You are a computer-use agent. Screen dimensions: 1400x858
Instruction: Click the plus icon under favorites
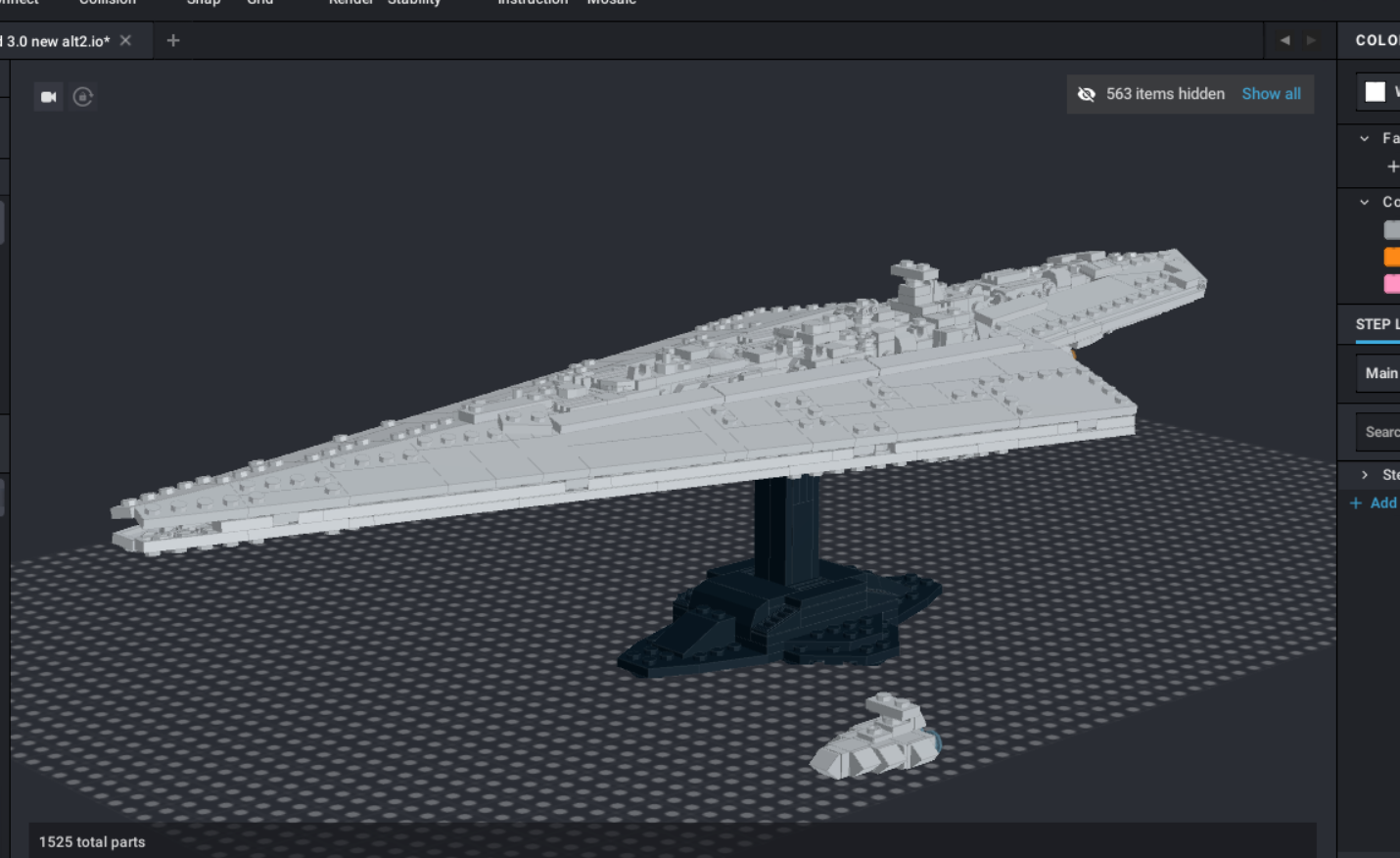(x=1392, y=167)
